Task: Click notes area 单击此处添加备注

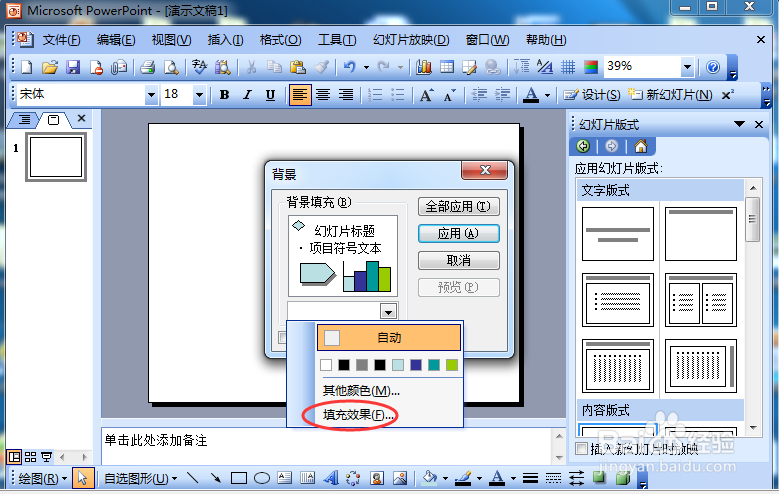Action: click(156, 440)
